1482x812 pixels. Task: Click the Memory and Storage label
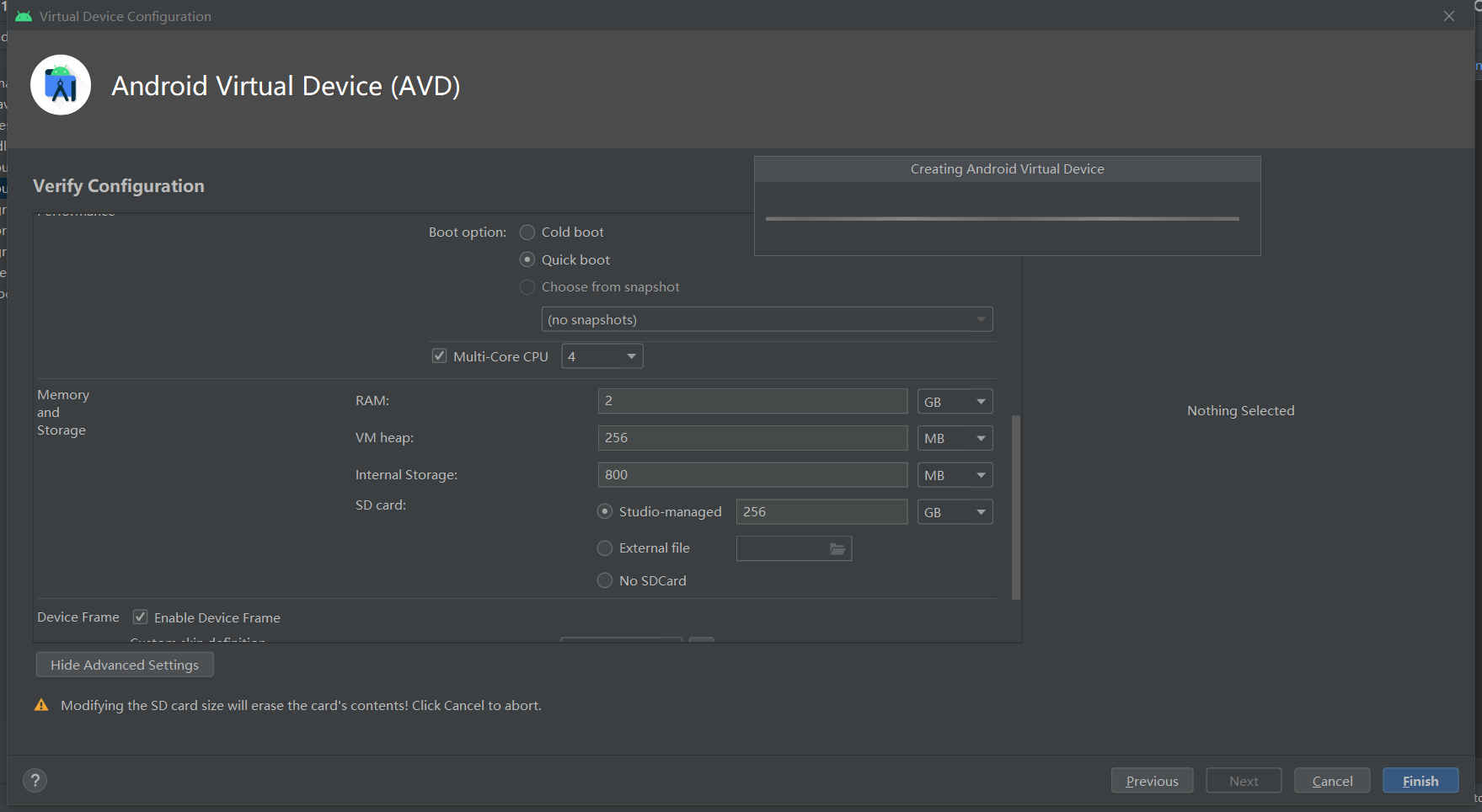(62, 412)
